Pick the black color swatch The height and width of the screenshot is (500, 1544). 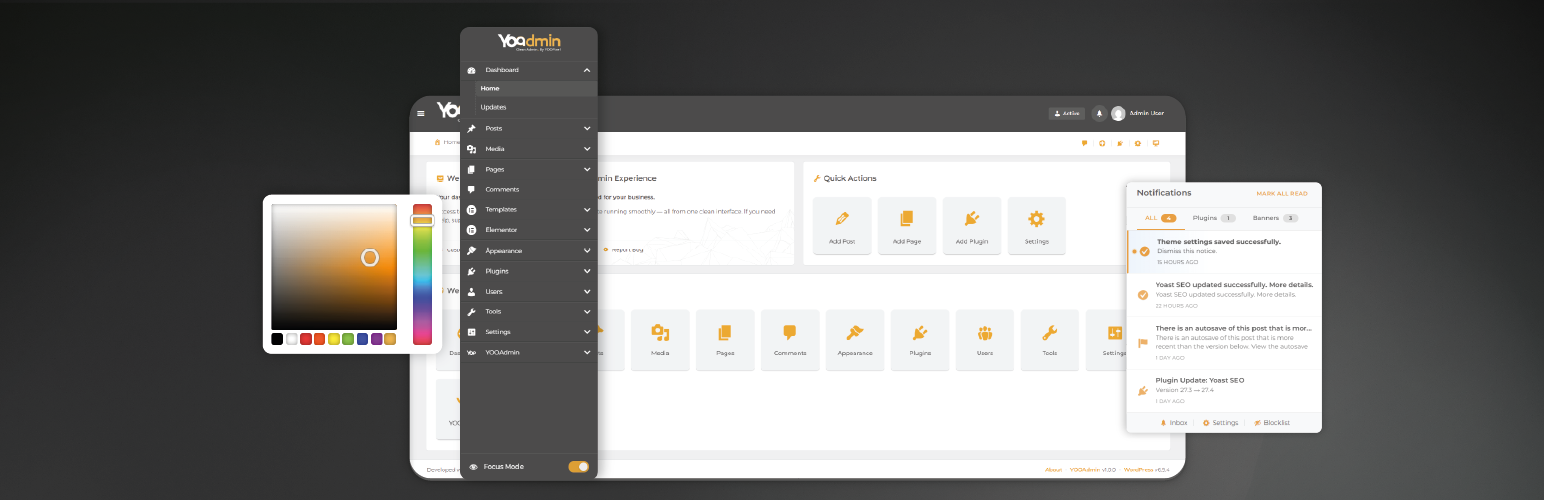click(277, 339)
